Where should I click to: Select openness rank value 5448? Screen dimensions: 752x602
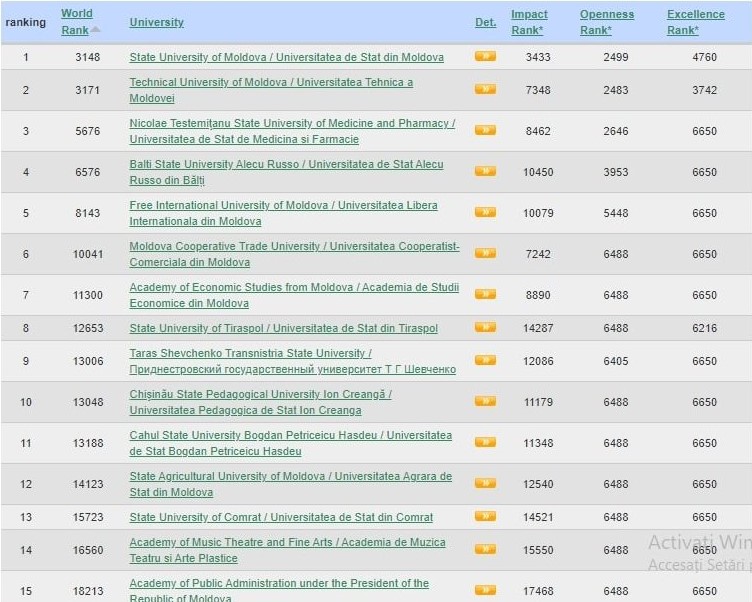pyautogui.click(x=616, y=213)
